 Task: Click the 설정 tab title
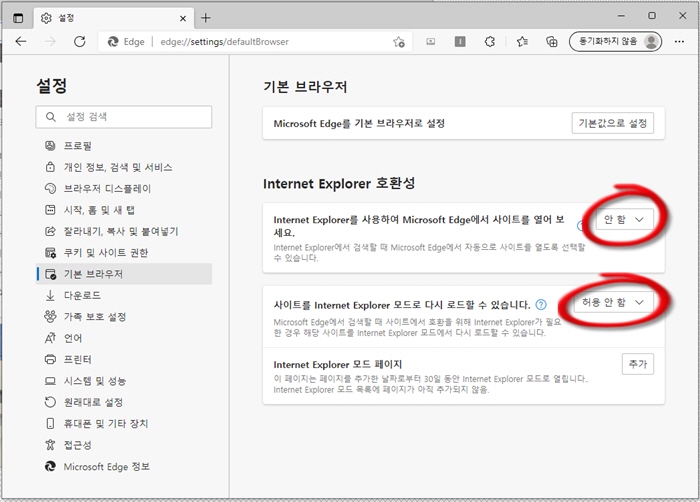pos(66,18)
